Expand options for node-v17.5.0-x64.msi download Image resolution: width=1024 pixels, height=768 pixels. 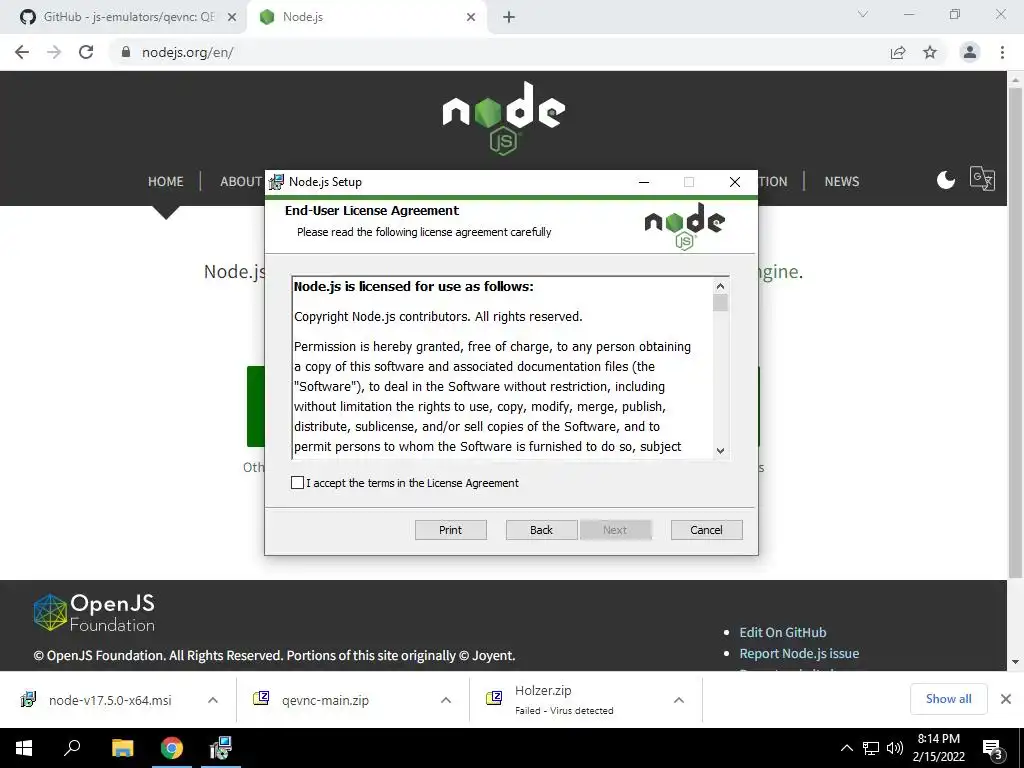tap(213, 700)
